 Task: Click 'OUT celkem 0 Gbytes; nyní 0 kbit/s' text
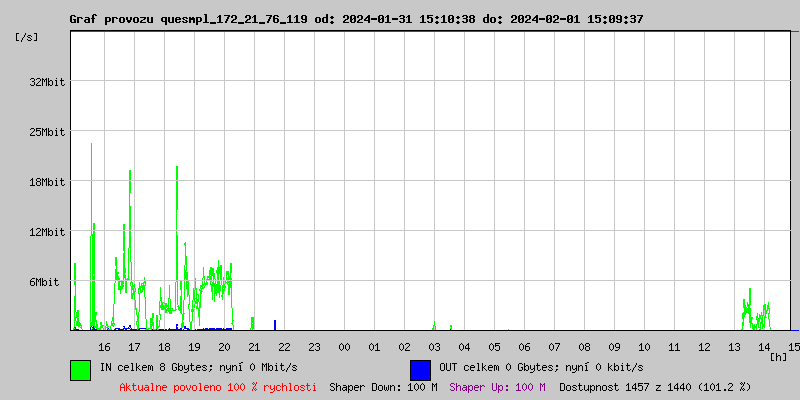pos(541,367)
